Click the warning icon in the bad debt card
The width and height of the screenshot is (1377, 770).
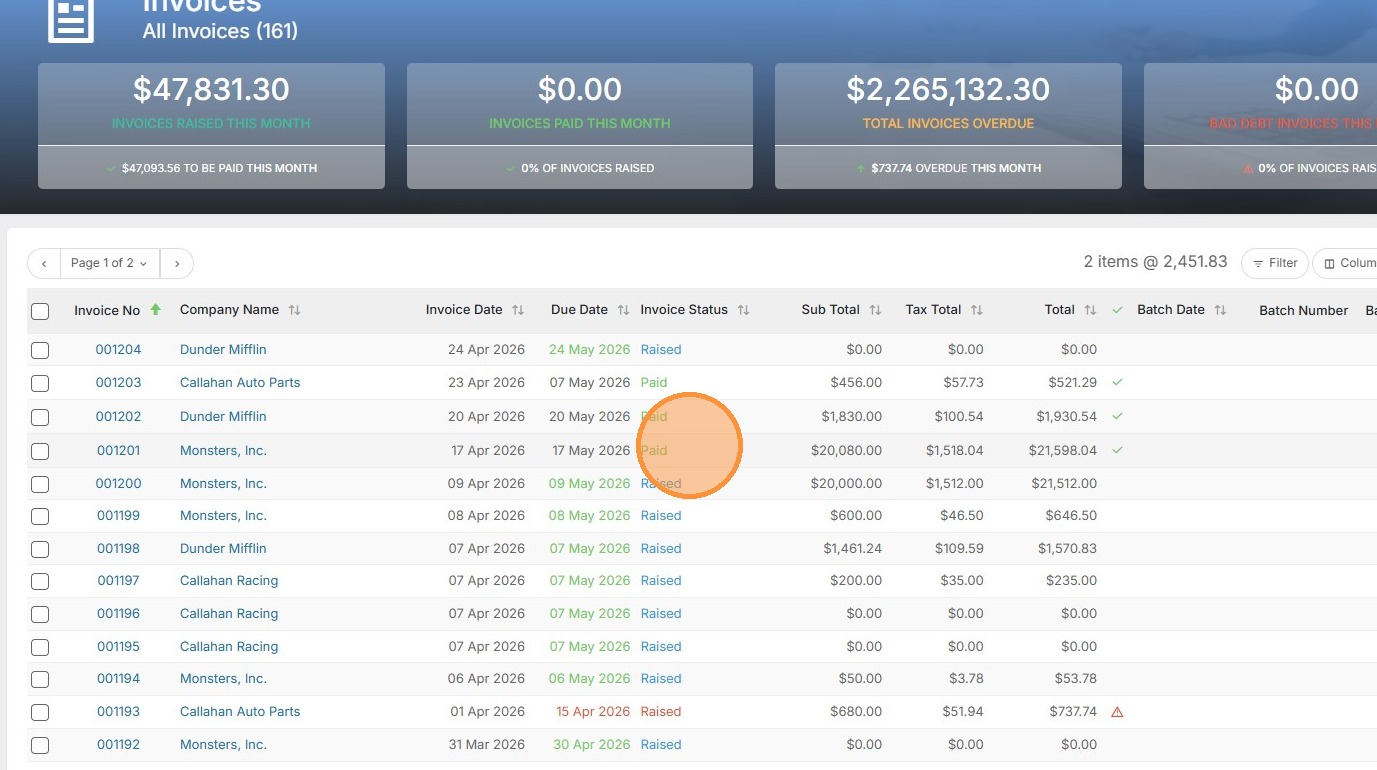(x=1248, y=168)
